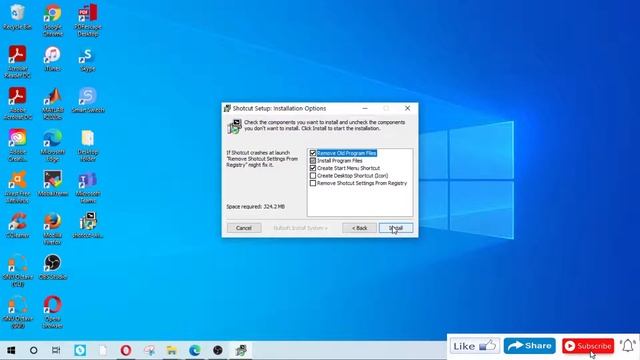This screenshot has width=640, height=360.
Task: Open File Explorer from the taskbar
Action: pyautogui.click(x=172, y=350)
